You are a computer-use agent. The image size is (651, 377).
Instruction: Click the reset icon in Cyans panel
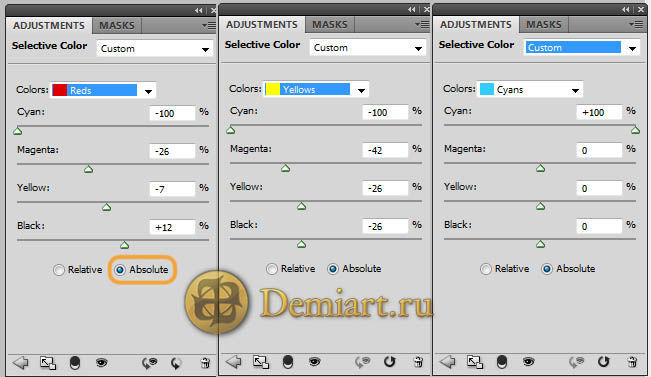(x=603, y=362)
